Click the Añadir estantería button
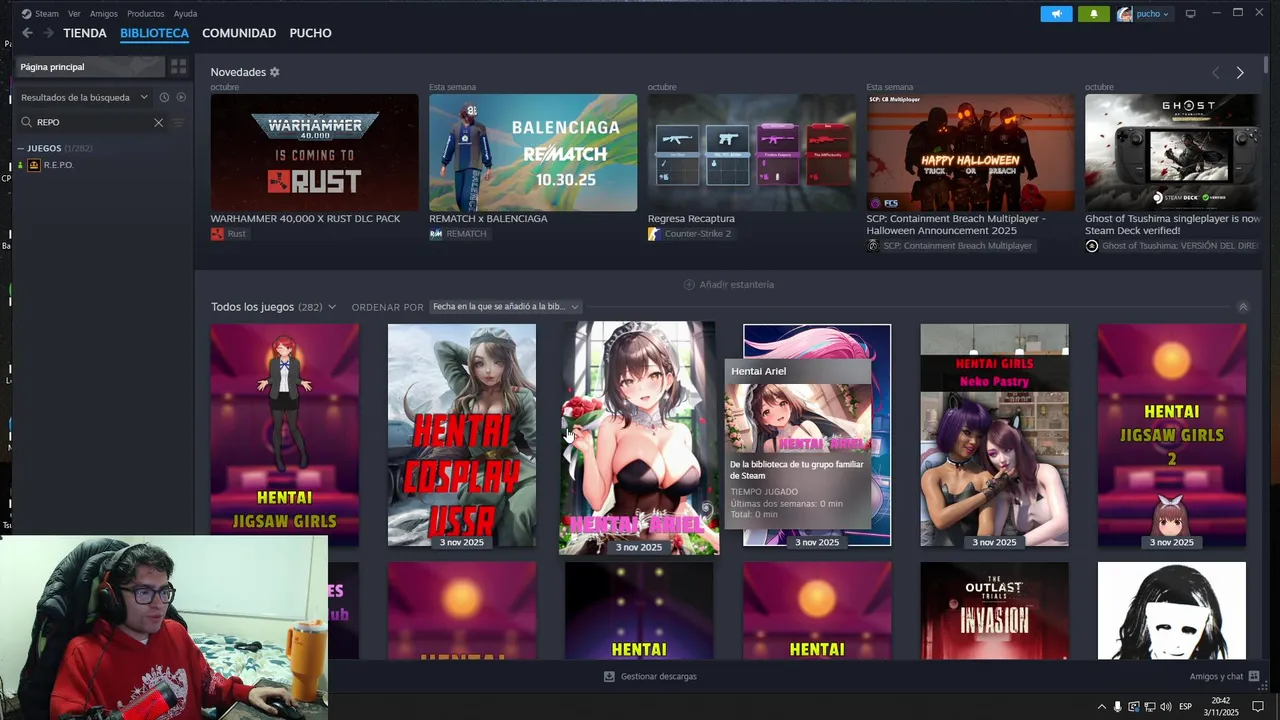 click(728, 285)
